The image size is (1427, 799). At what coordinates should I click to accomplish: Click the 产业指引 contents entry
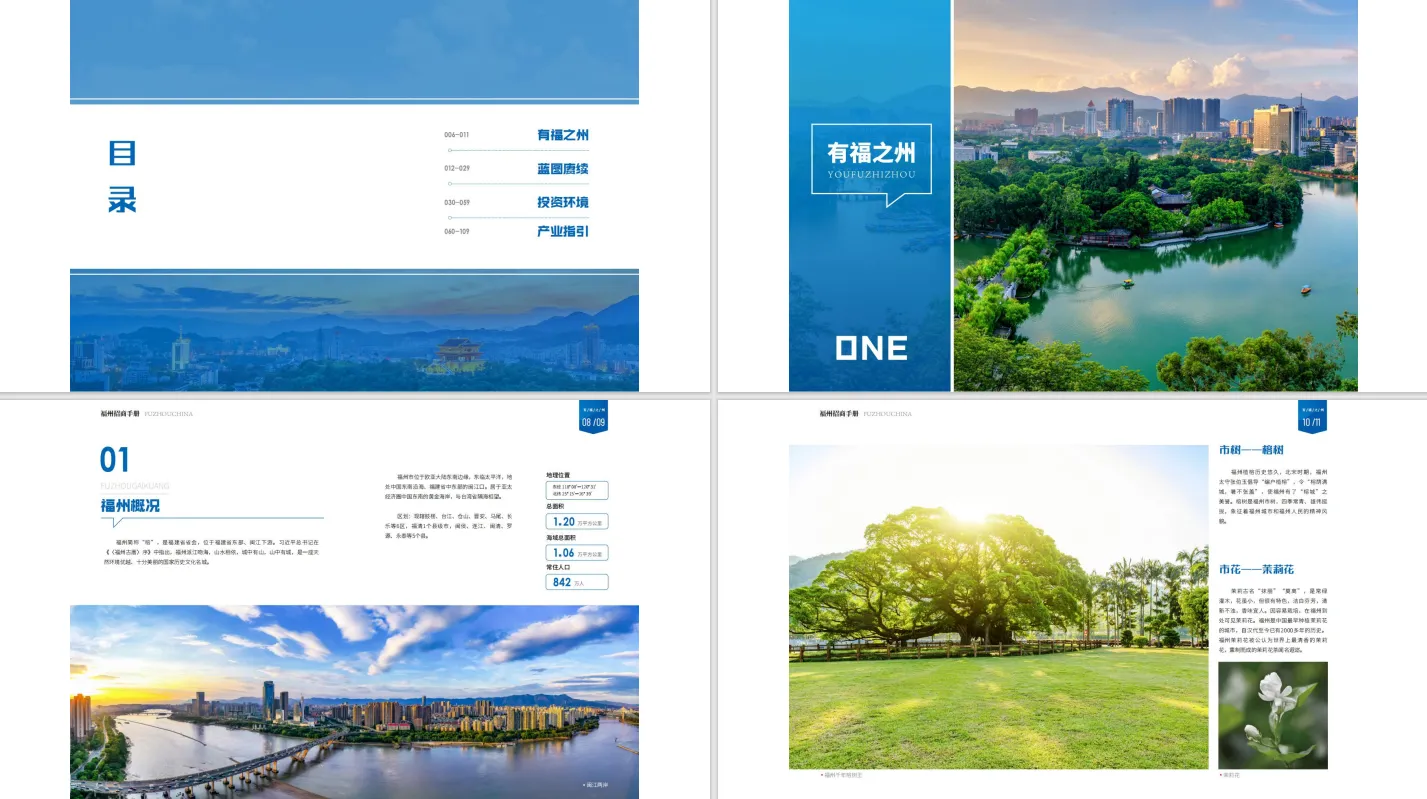pos(563,231)
